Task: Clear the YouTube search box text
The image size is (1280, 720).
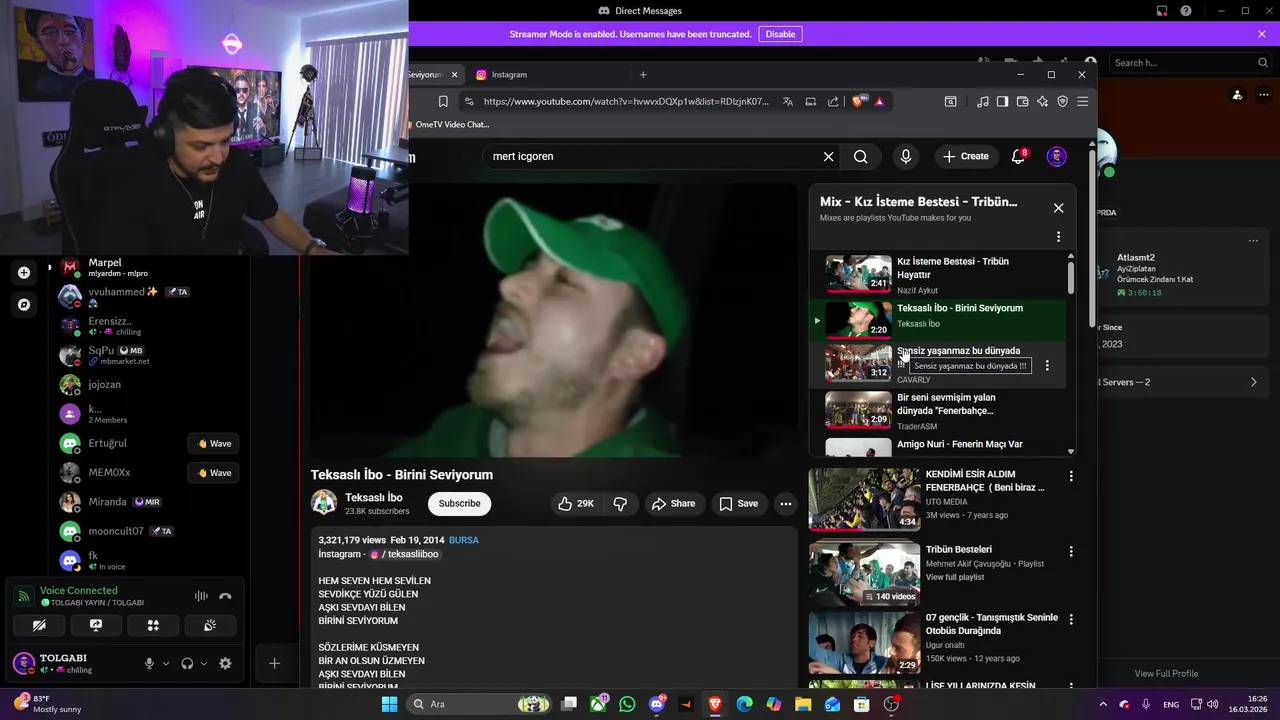Action: coord(828,156)
